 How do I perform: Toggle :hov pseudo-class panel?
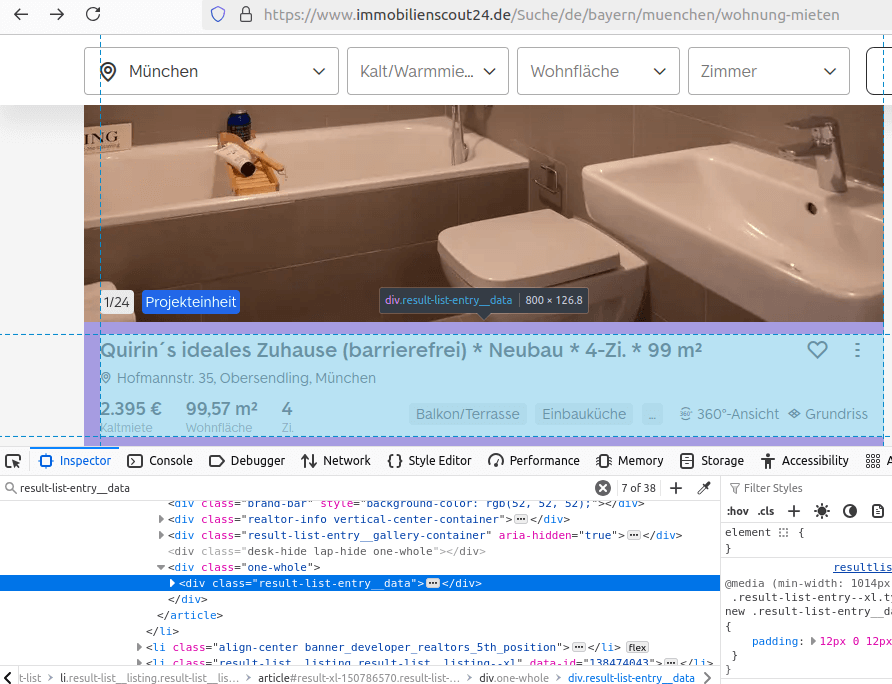[737, 511]
